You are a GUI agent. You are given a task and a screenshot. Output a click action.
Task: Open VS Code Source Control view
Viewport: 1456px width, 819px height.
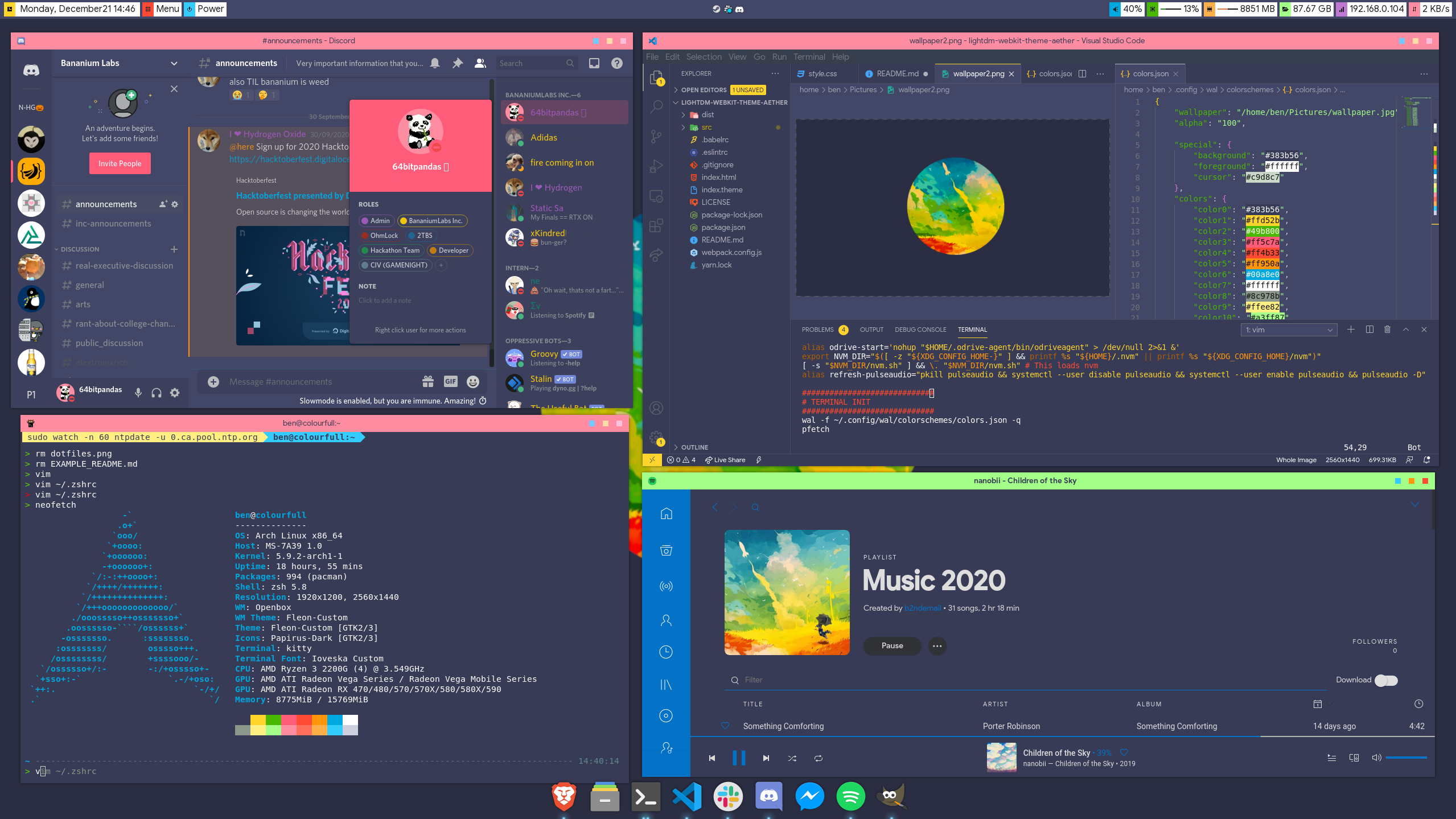[x=656, y=137]
